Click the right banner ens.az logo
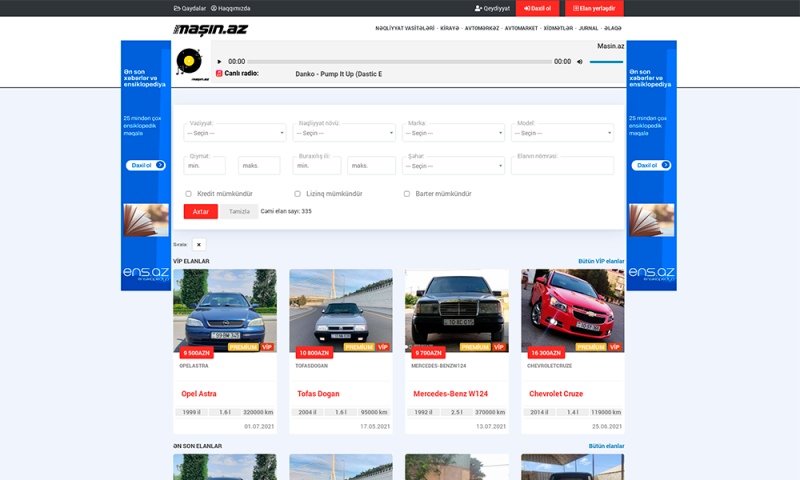The width and height of the screenshot is (800, 480). coord(651,274)
